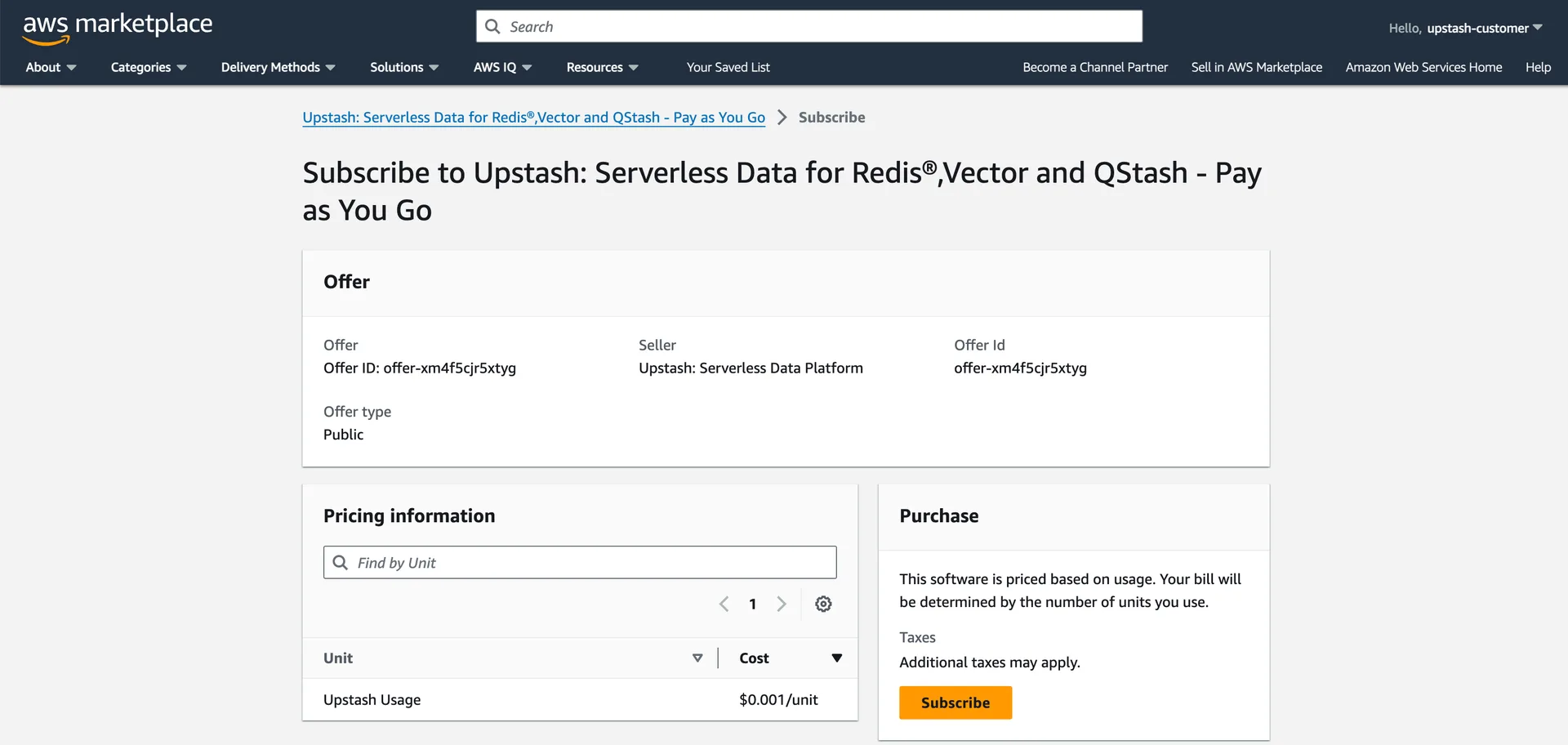Expand the About menu

51,67
